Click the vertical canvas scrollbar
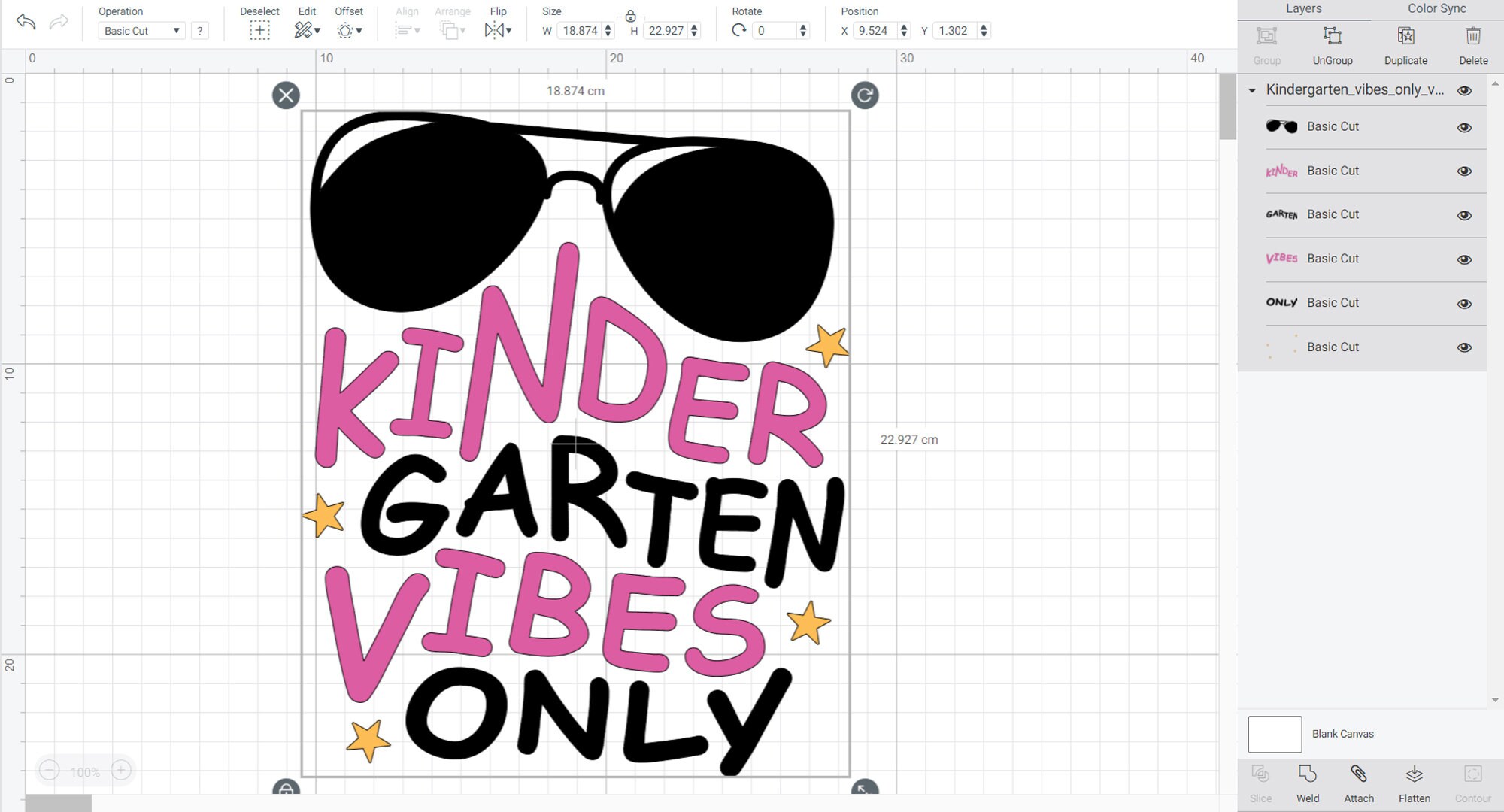Viewport: 1504px width, 812px height. click(x=1227, y=107)
